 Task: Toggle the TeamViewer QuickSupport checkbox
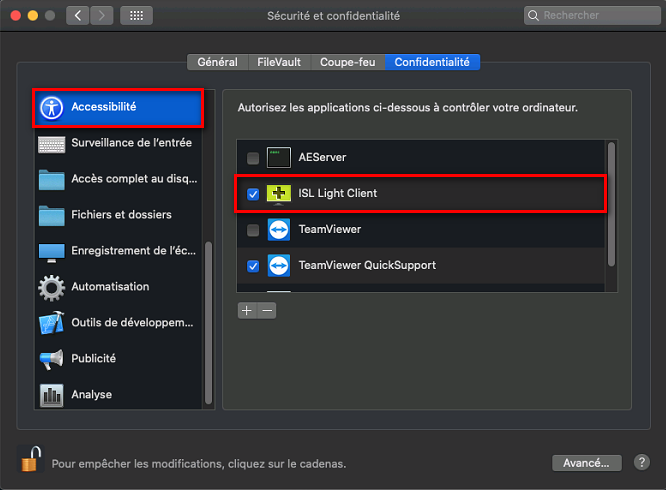[253, 266]
